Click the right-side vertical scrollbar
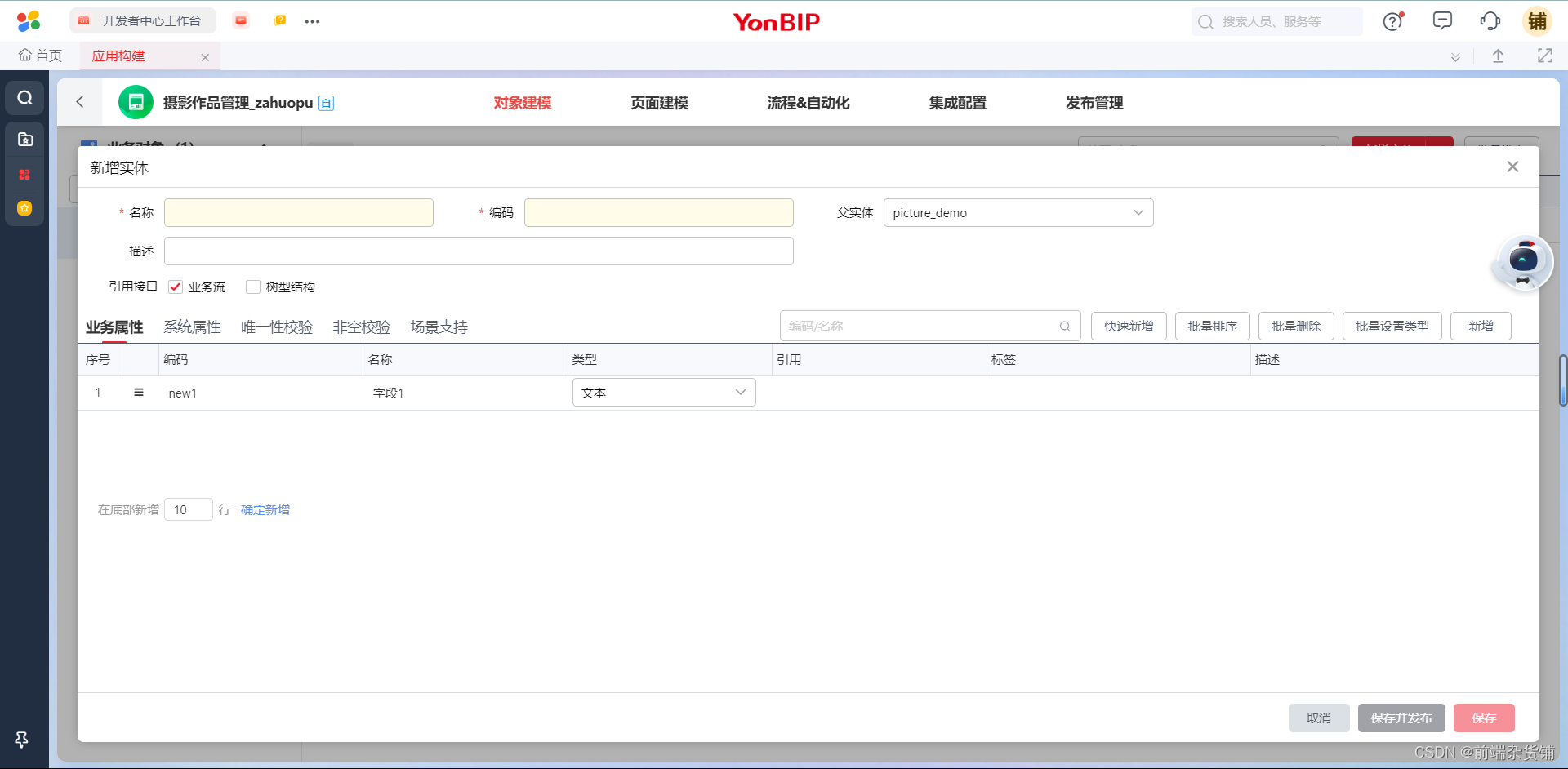This screenshot has height=769, width=1568. click(1563, 380)
